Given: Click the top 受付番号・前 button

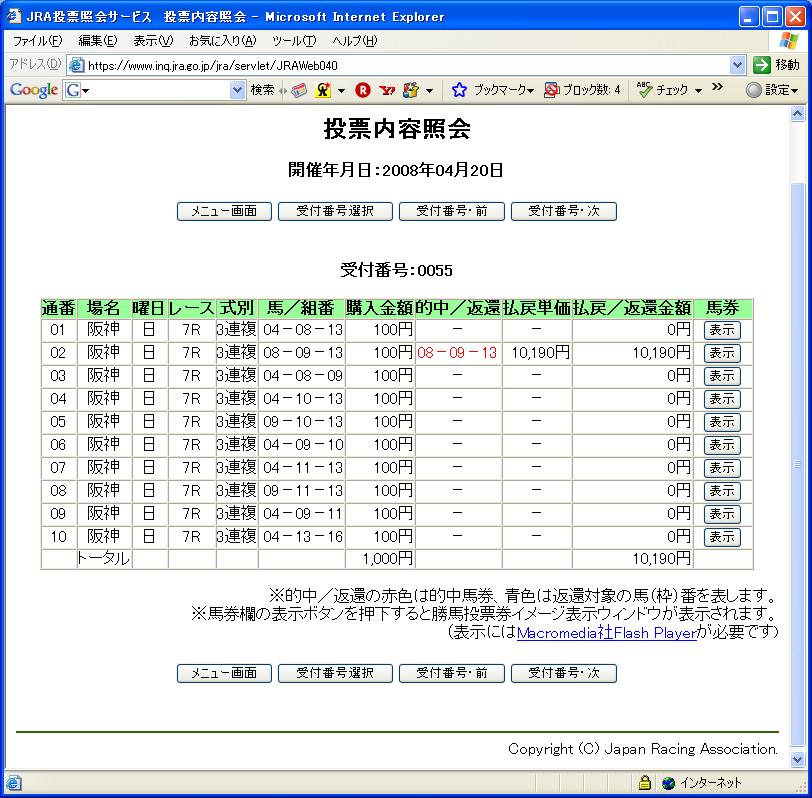Looking at the screenshot, I should (x=452, y=211).
